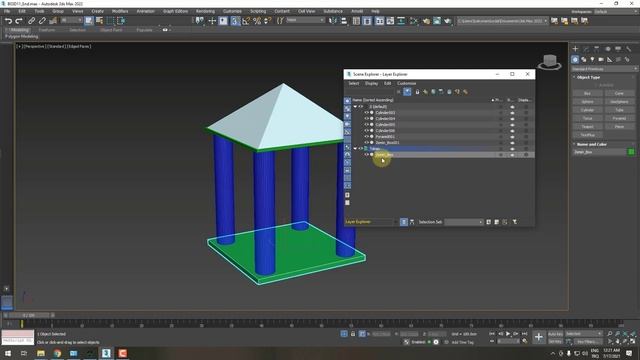
Task: Select Cameras category in command panel
Action: pyautogui.click(x=601, y=60)
